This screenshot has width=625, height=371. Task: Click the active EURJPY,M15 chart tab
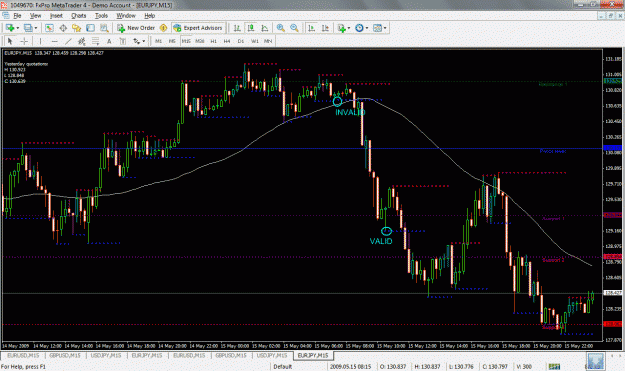313,355
